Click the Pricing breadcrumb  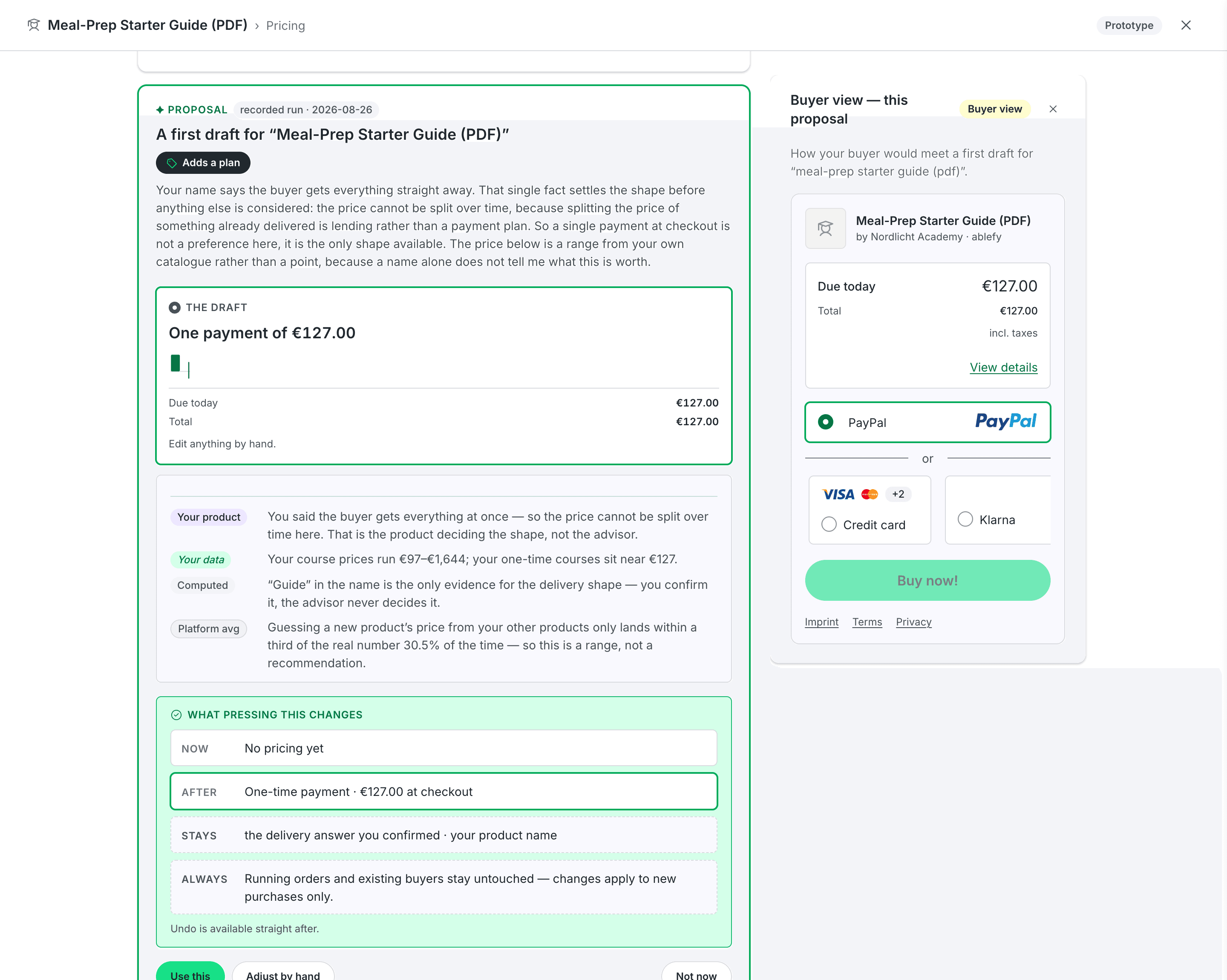pos(285,26)
